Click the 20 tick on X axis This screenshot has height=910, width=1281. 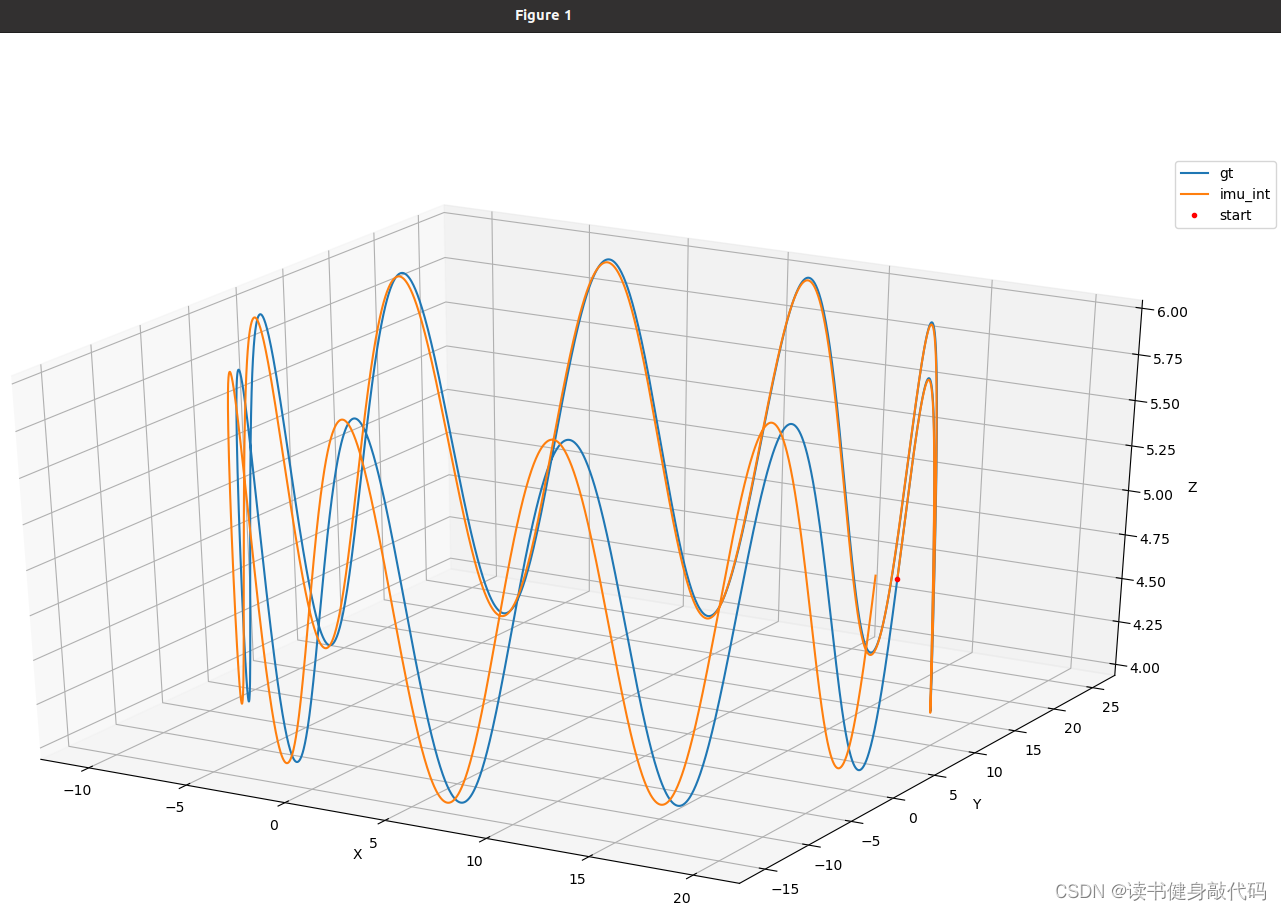click(681, 898)
